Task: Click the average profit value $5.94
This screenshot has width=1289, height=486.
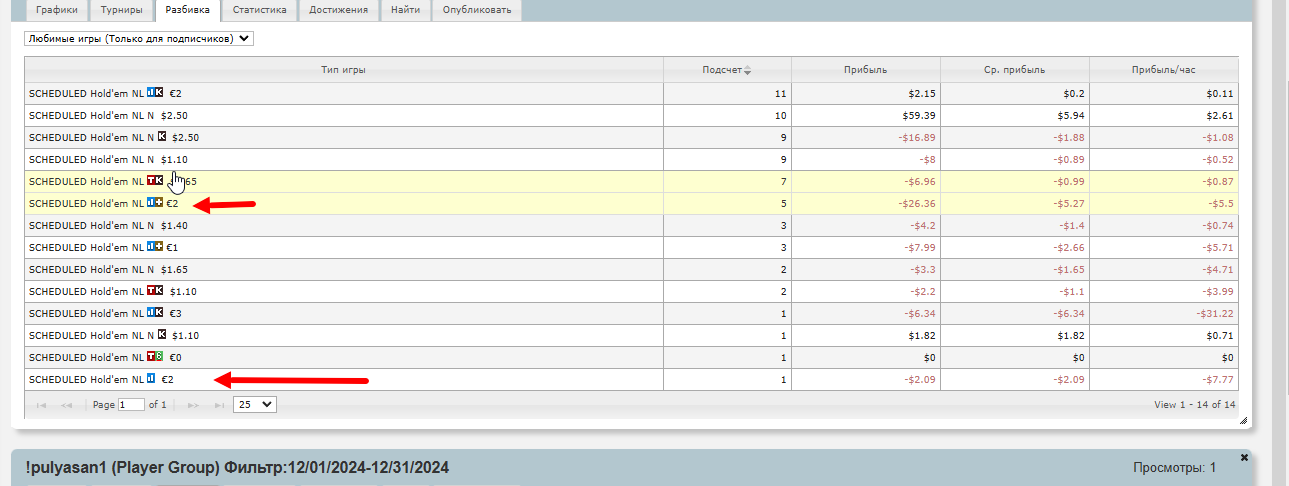Action: coord(1071,115)
